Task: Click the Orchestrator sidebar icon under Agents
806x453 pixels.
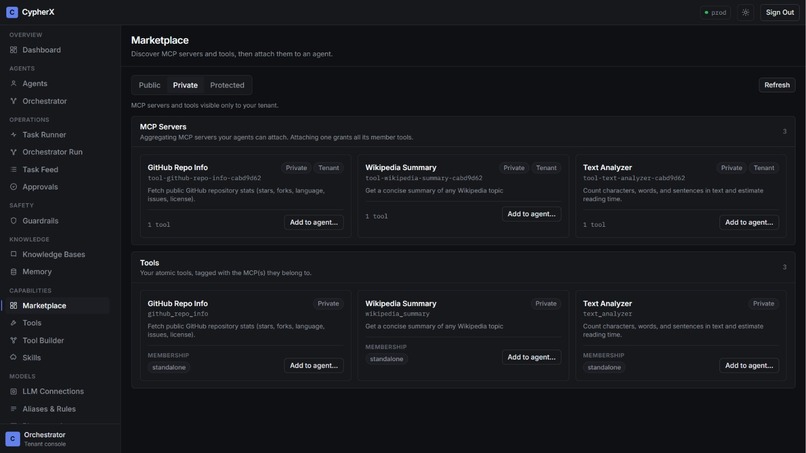Action: click(13, 101)
